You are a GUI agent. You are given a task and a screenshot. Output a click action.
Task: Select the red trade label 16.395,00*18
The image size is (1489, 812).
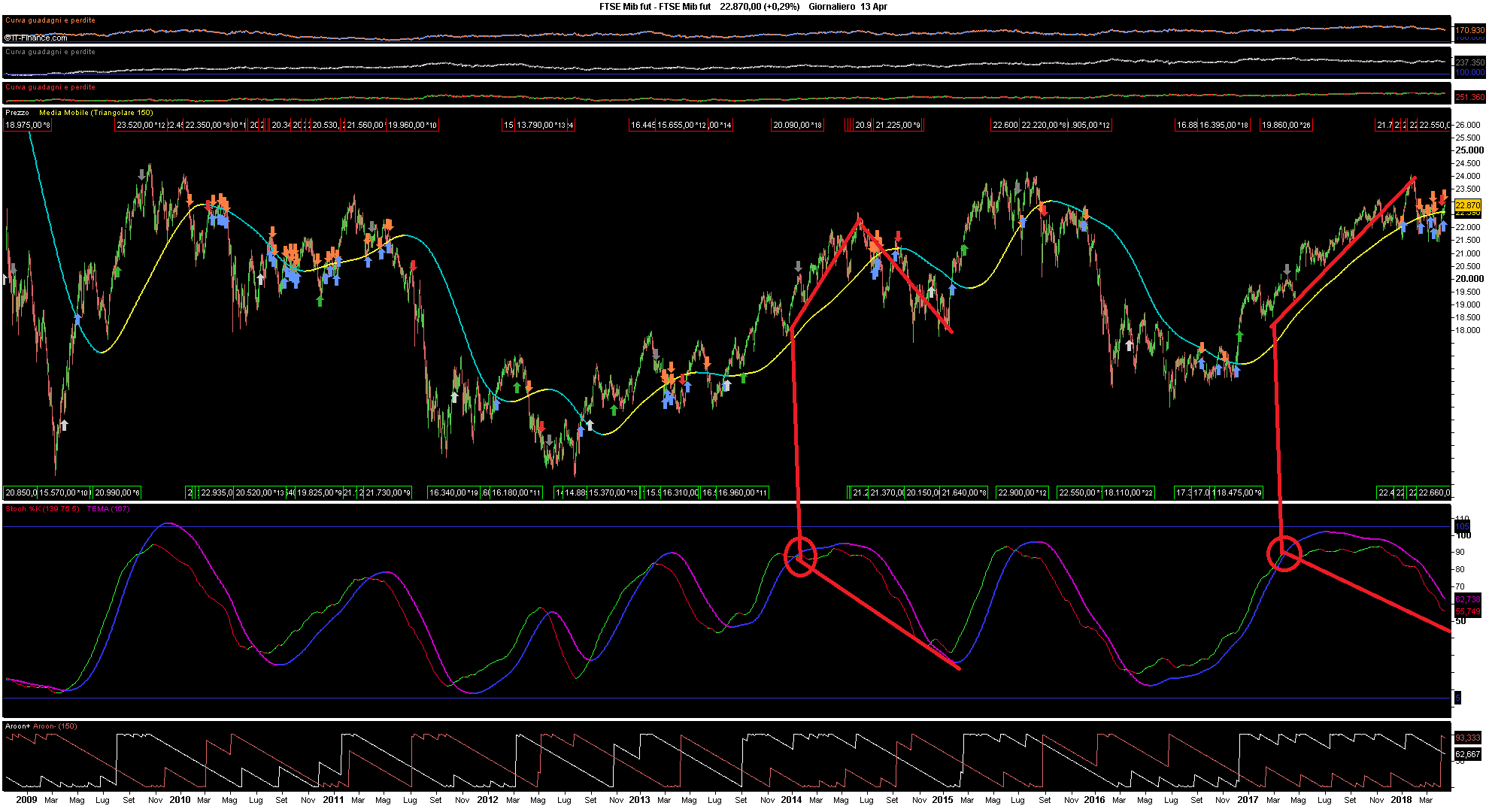1224,126
